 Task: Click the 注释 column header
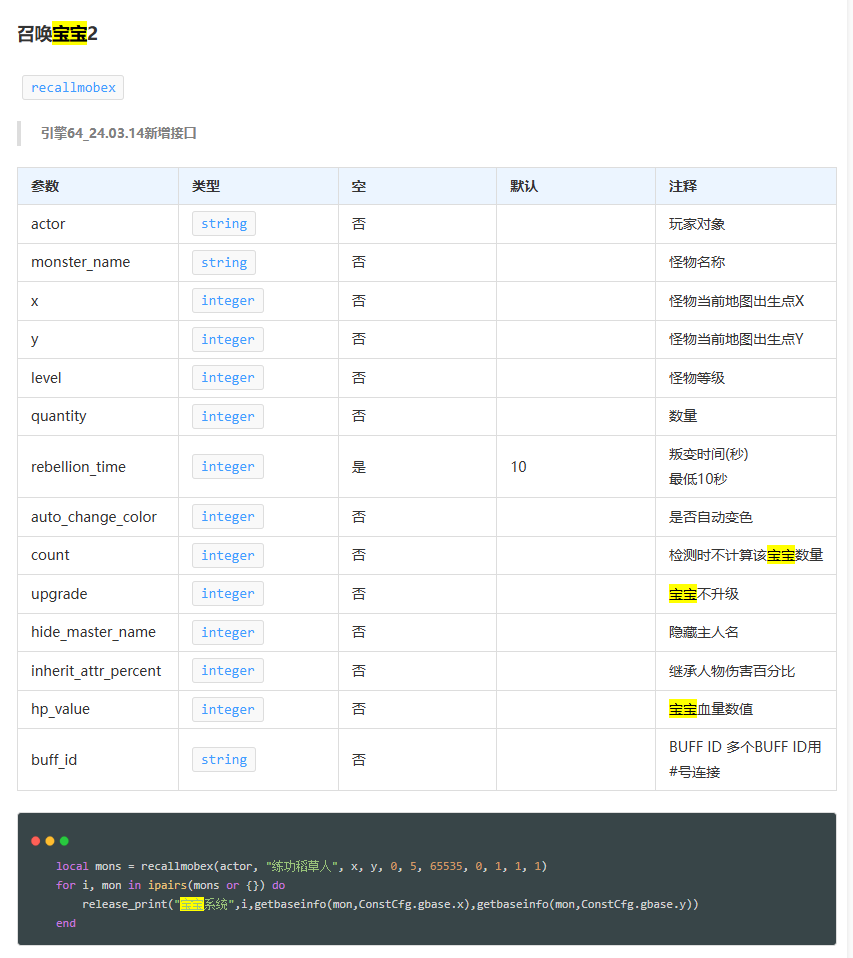pyautogui.click(x=683, y=186)
